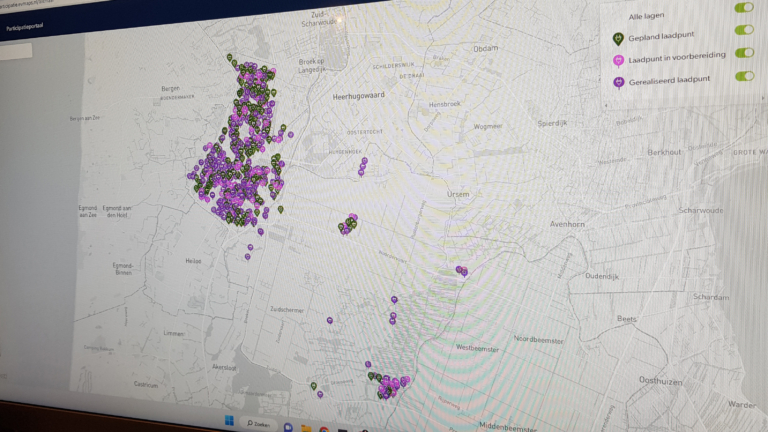The image size is (768, 432).
Task: Select the purple charging marker near Zuidschermer
Action: coord(330,321)
